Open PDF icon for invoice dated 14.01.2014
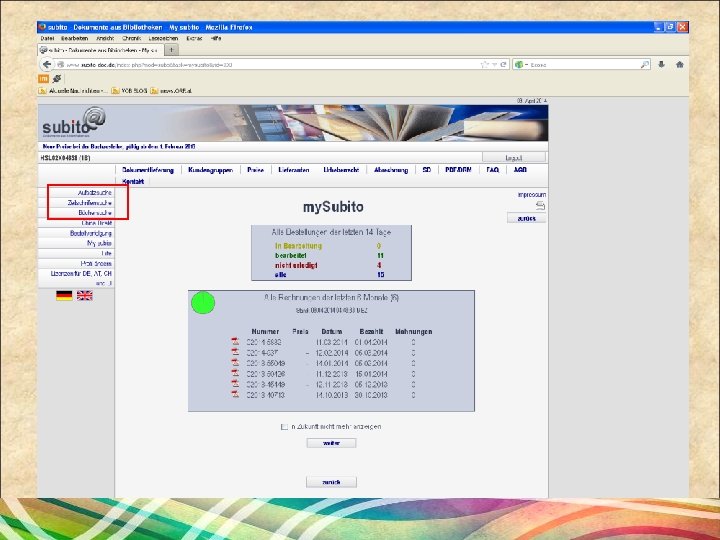The image size is (720, 540). [x=235, y=363]
